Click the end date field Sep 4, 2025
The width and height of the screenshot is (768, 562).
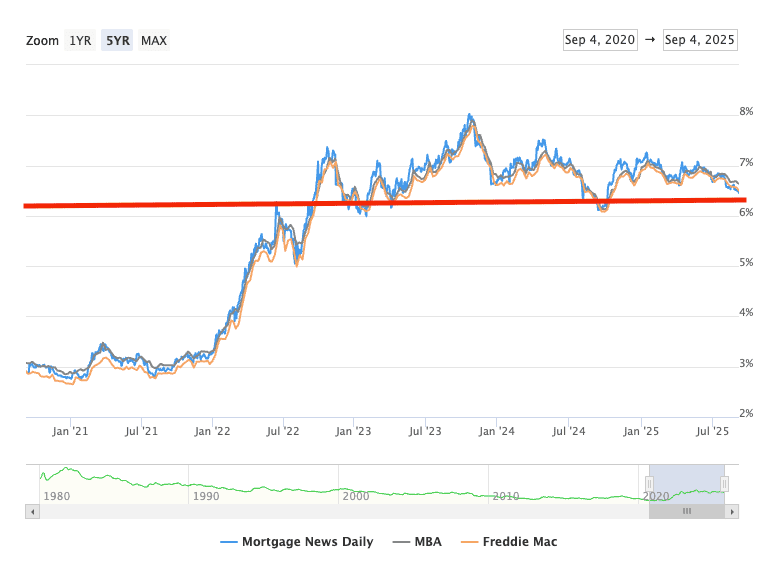click(x=700, y=40)
